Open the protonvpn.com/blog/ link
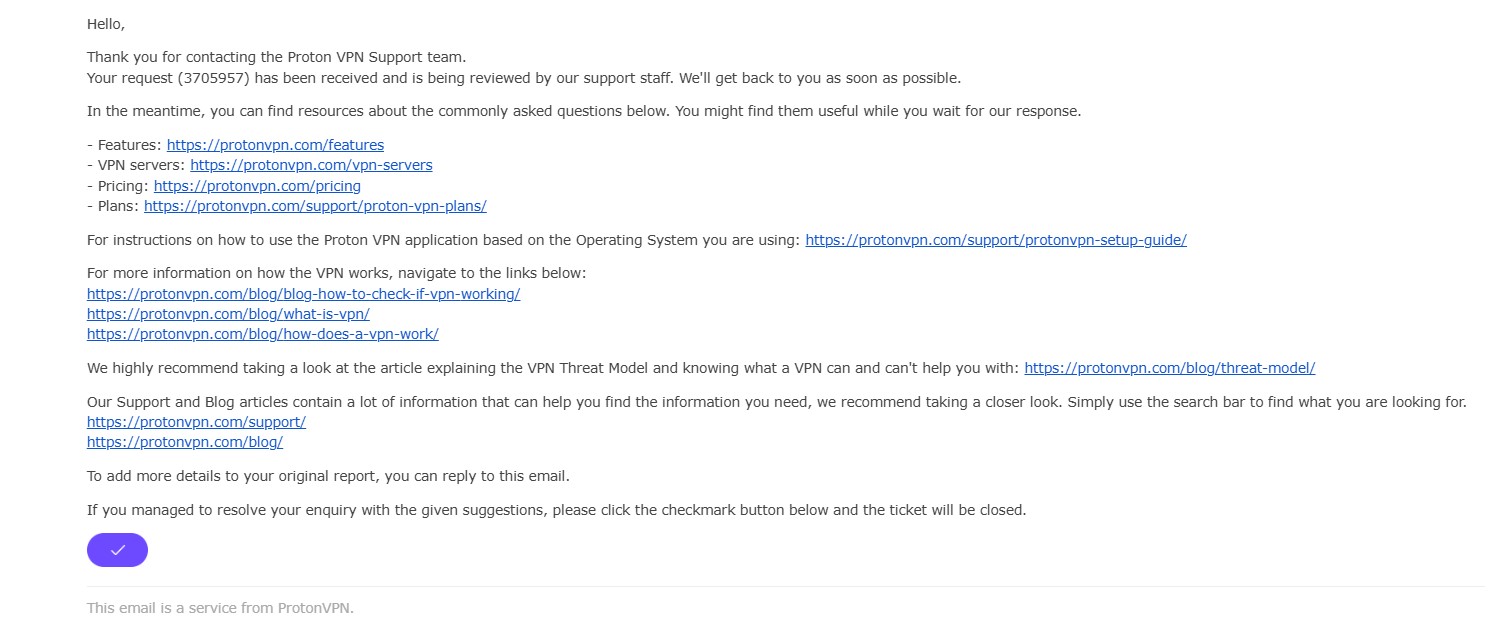Image resolution: width=1505 pixels, height=622 pixels. point(185,442)
